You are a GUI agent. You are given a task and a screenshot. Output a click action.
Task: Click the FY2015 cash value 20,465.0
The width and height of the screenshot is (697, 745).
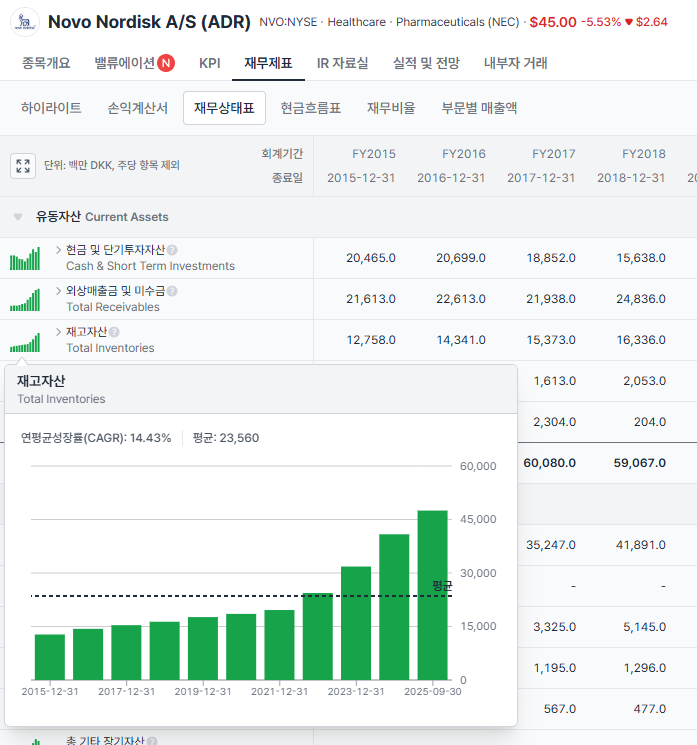pyautogui.click(x=371, y=258)
